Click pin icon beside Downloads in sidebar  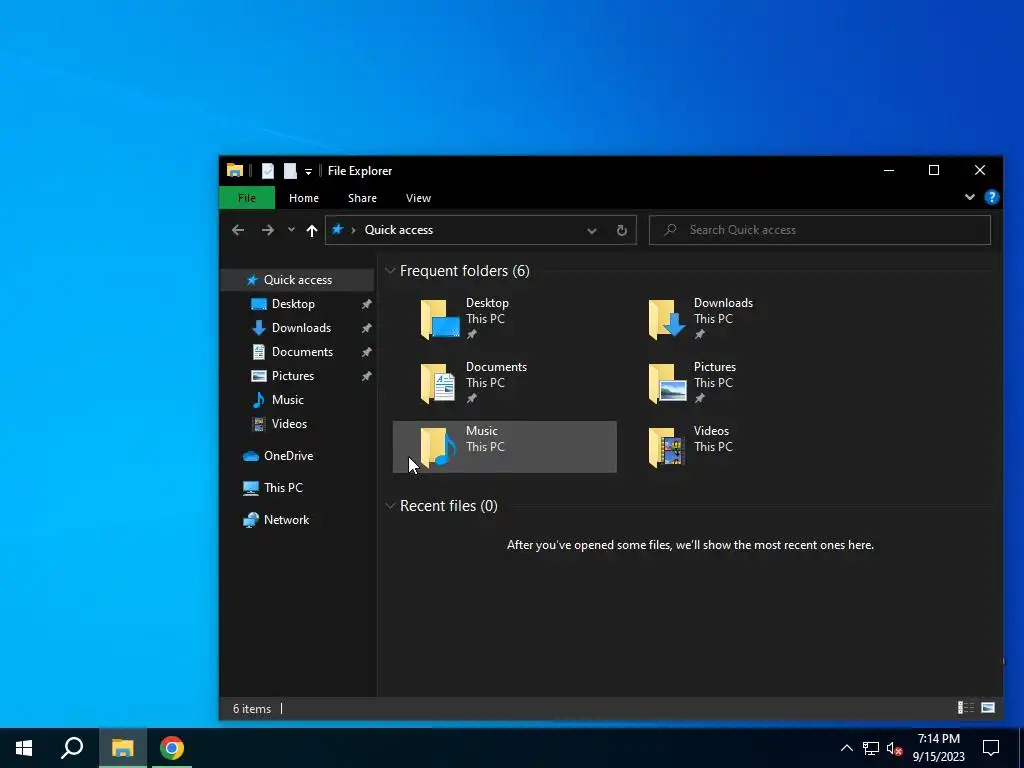pyautogui.click(x=366, y=328)
